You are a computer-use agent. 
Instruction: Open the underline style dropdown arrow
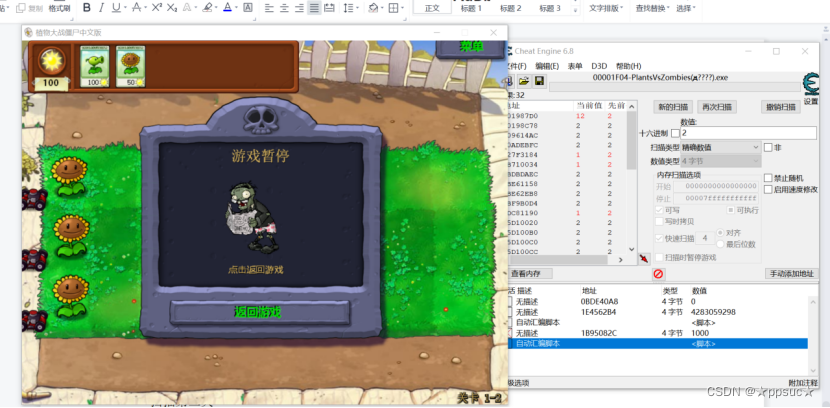coord(123,8)
